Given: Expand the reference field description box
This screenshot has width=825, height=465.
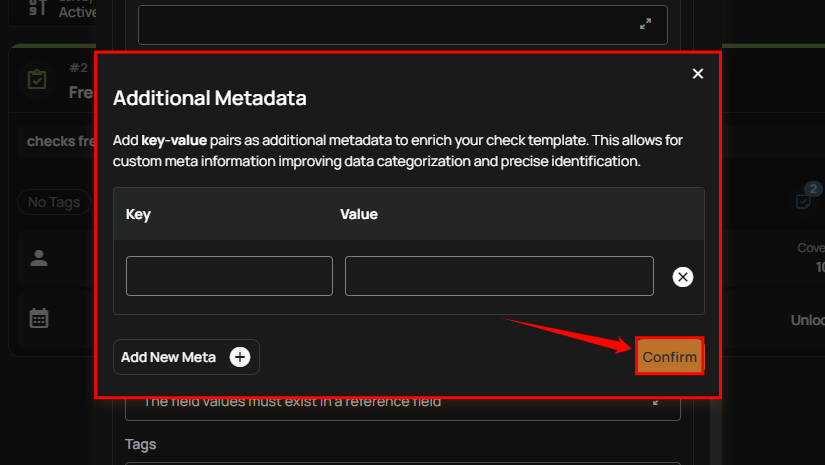Looking at the screenshot, I should click(x=656, y=402).
